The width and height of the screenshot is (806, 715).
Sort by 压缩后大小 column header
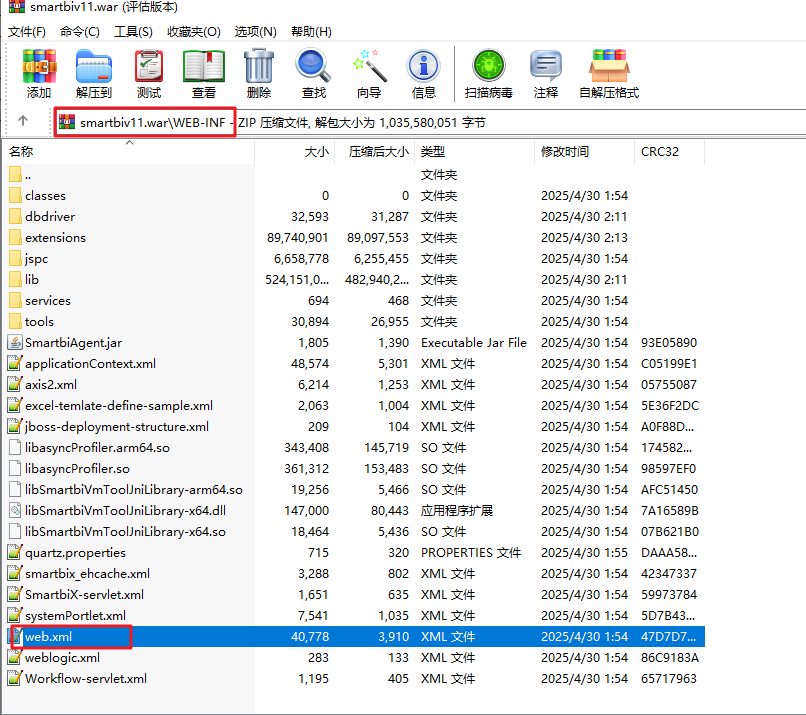coord(375,152)
